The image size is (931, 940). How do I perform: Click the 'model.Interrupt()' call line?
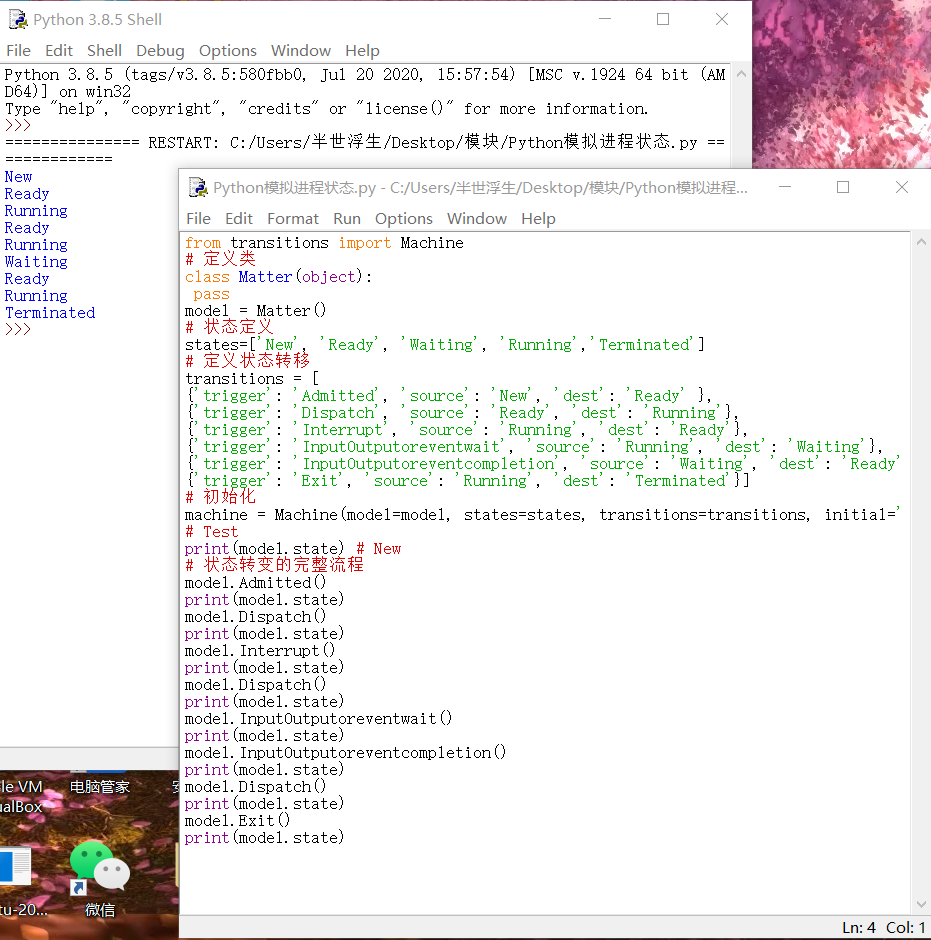click(260, 650)
